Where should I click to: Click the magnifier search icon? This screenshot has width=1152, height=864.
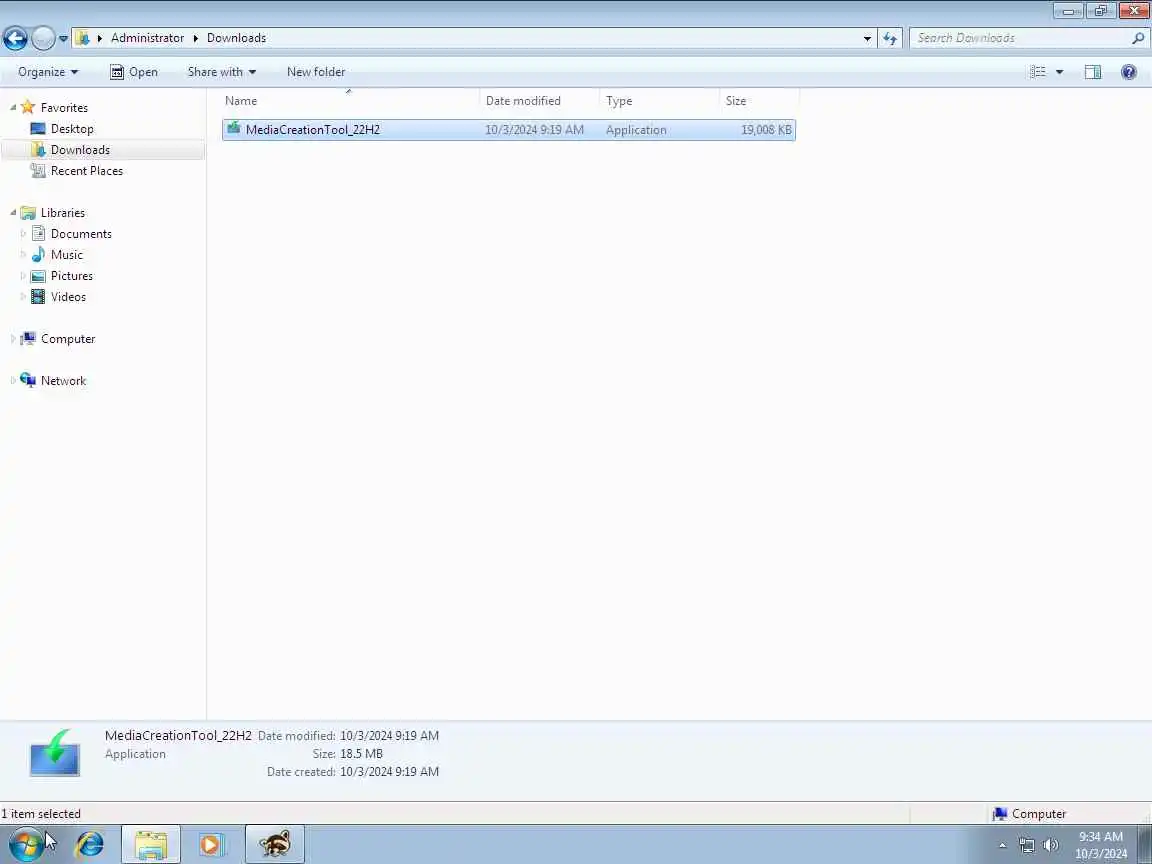click(x=1138, y=38)
